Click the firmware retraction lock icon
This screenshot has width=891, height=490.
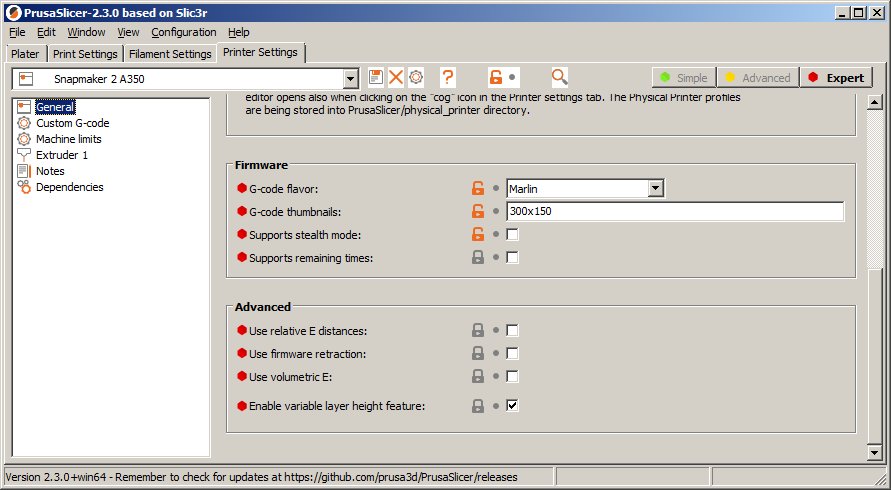pyautogui.click(x=478, y=353)
